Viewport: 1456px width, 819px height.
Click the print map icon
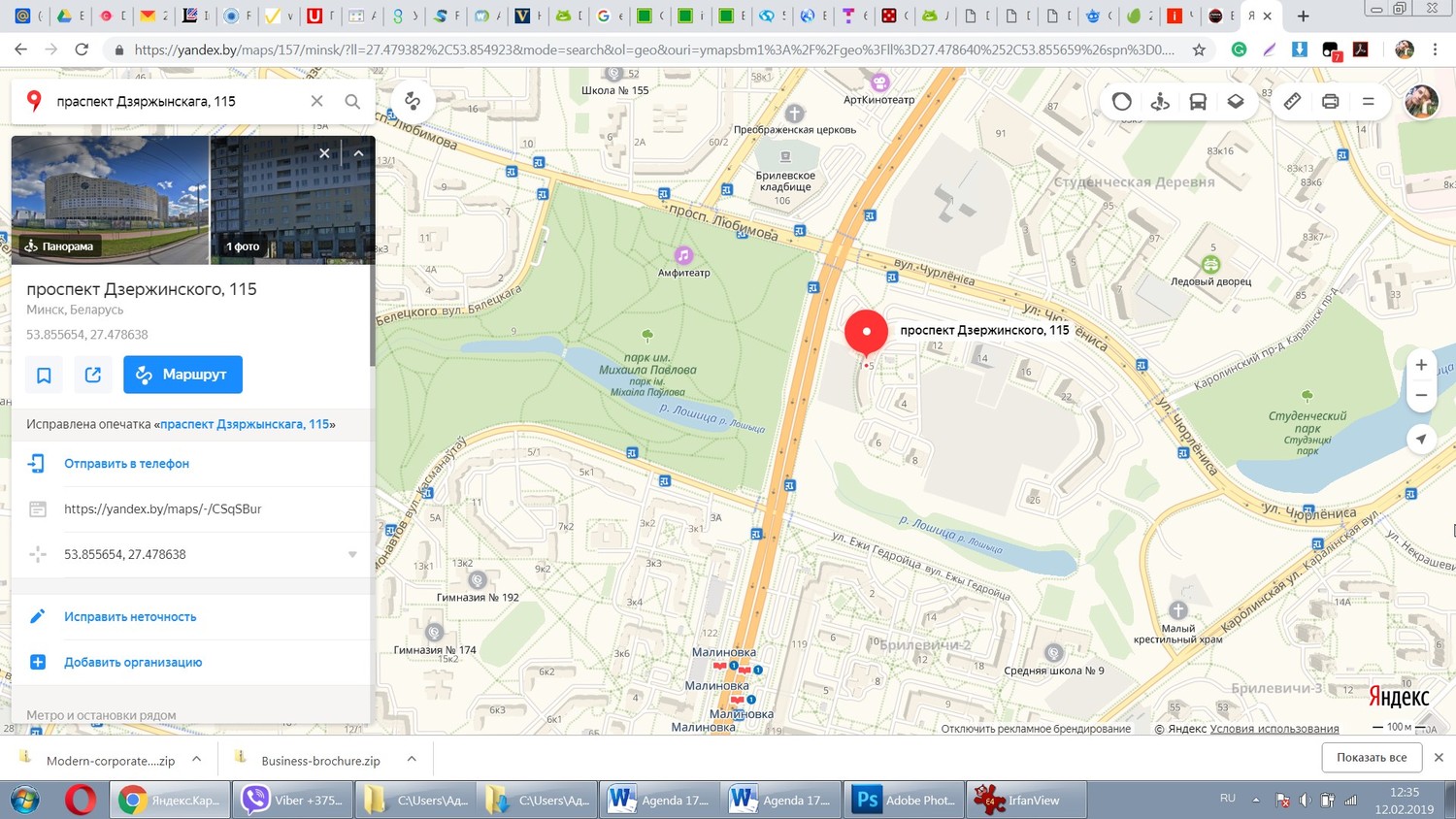coord(1330,101)
